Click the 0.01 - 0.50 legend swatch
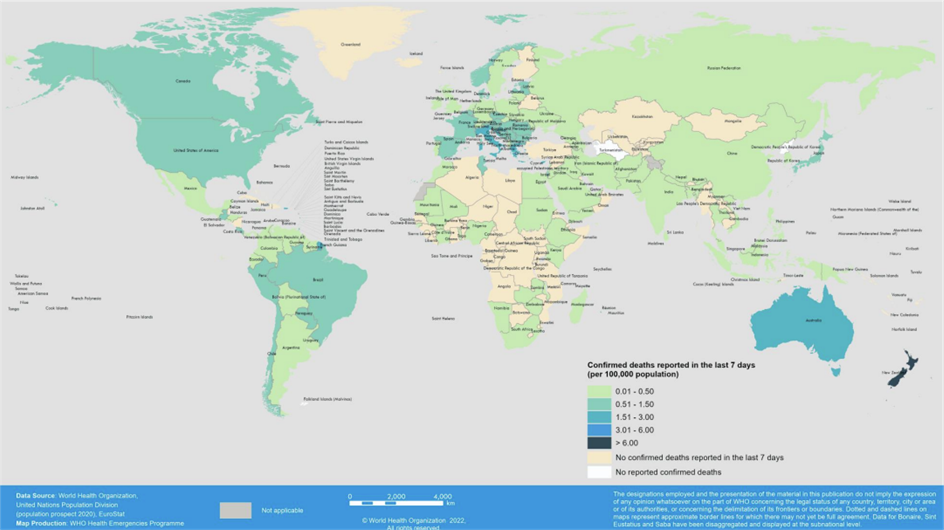Screen dimensions: 944x530 (x=598, y=390)
